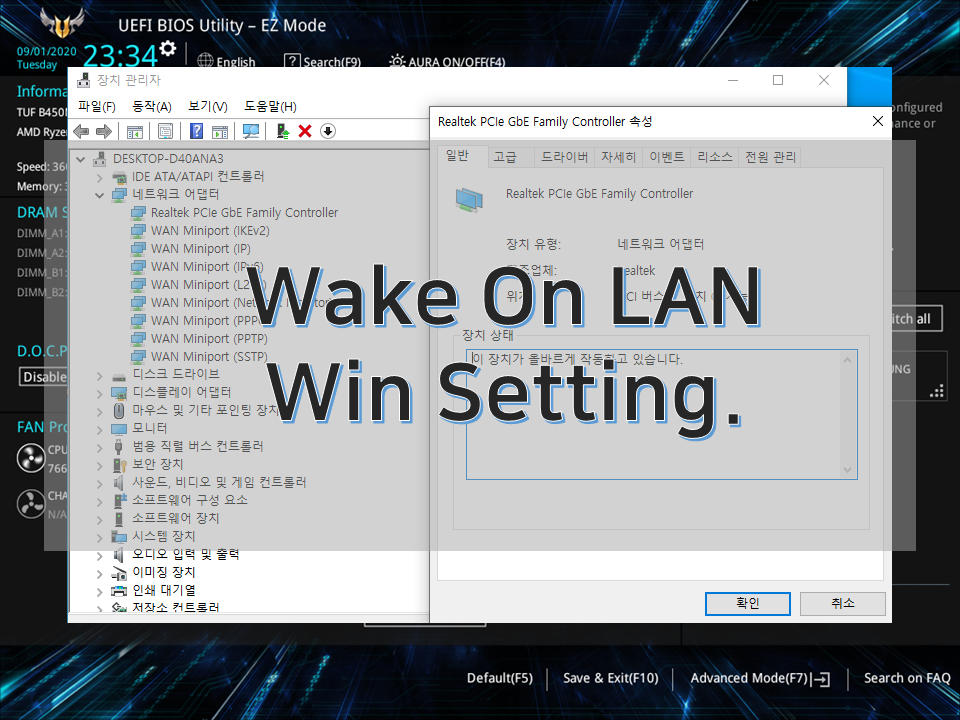Switch to the 드라이버 tab

pos(564,157)
